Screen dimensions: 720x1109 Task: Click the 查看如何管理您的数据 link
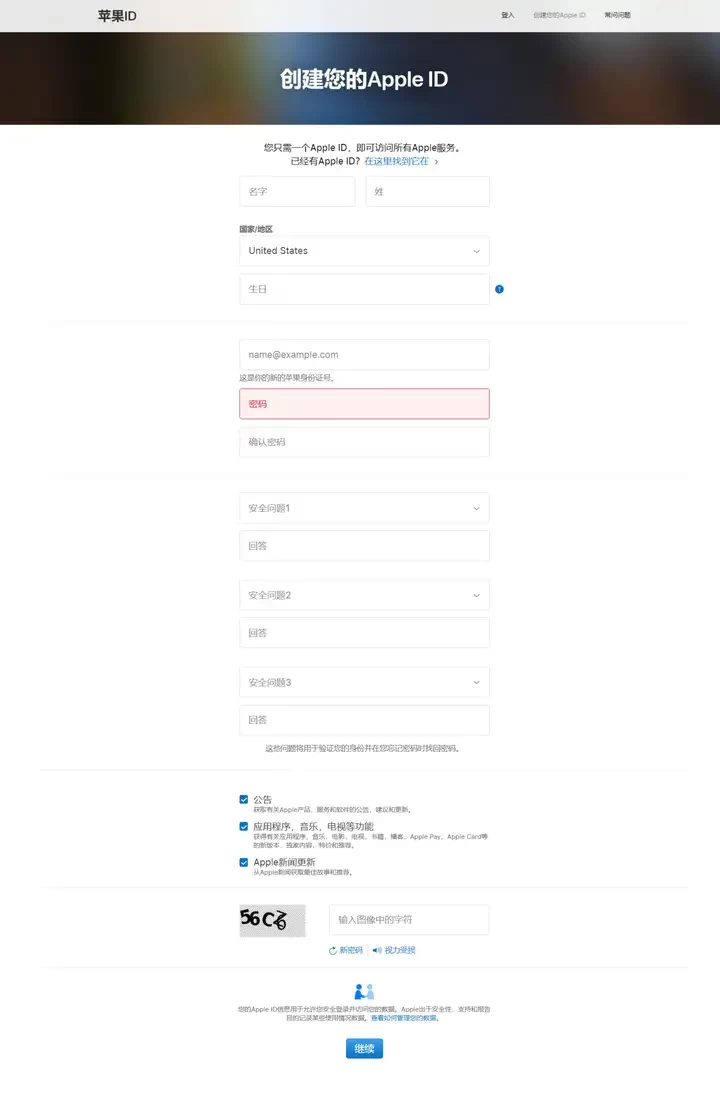pyautogui.click(x=405, y=1018)
